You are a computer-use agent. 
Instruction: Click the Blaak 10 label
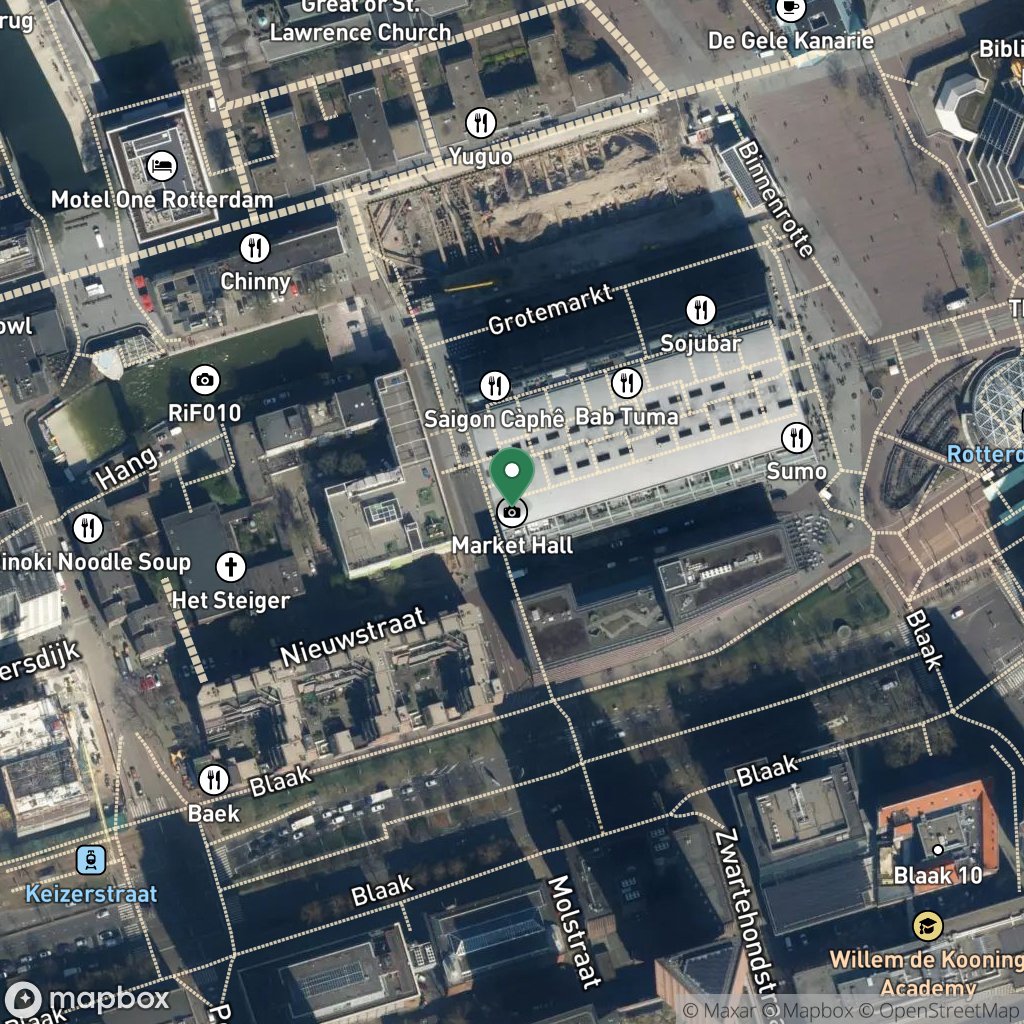pyautogui.click(x=938, y=875)
